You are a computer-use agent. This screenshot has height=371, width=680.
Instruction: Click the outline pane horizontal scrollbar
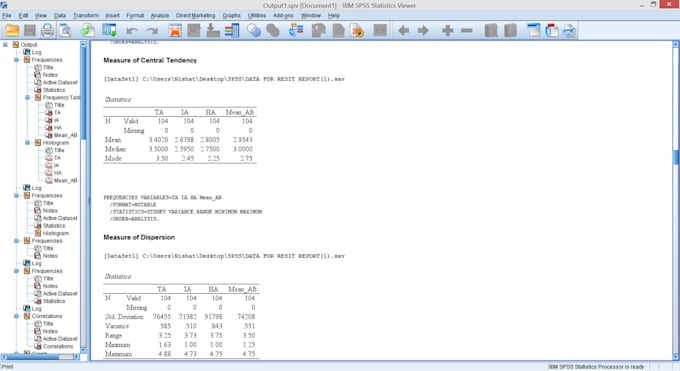pos(40,357)
